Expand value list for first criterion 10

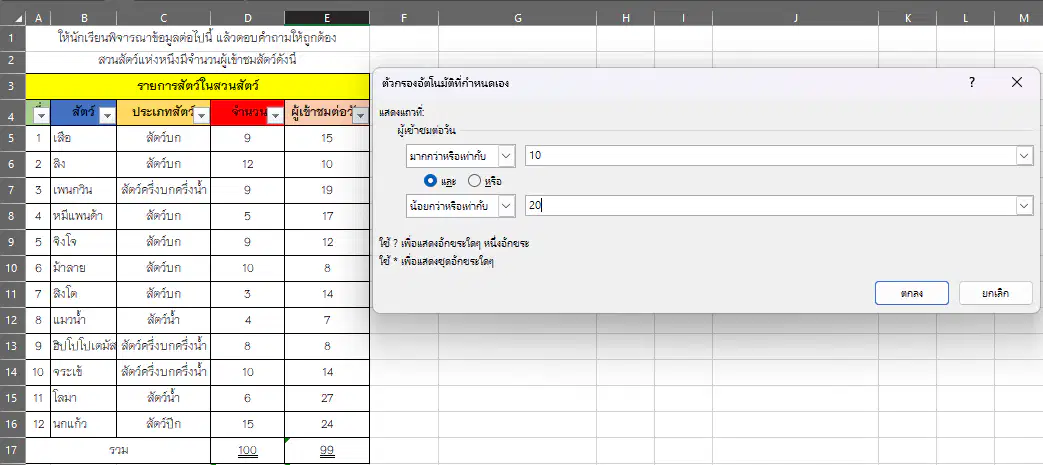1024,156
